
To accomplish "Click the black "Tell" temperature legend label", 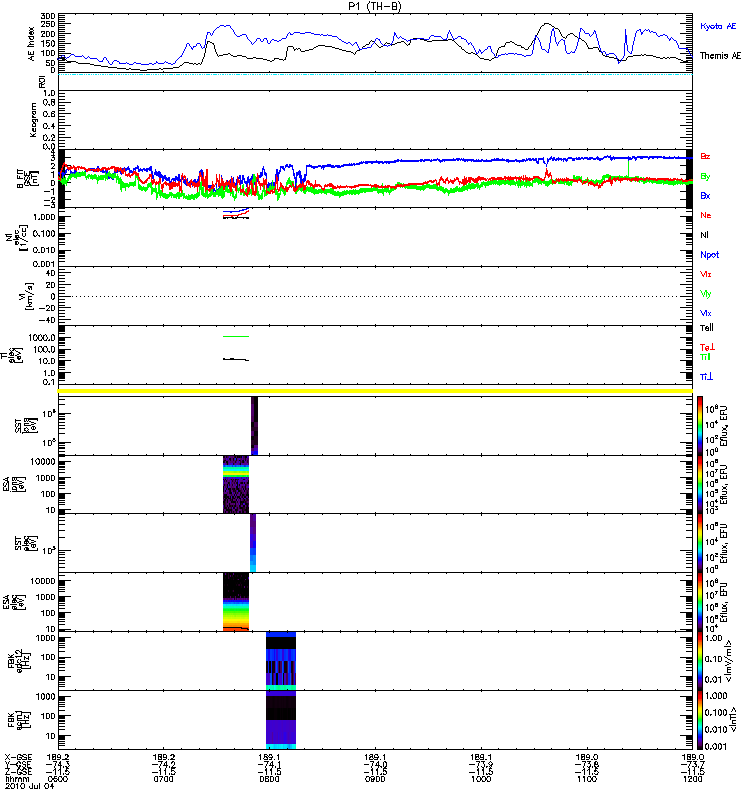I will click(x=707, y=328).
